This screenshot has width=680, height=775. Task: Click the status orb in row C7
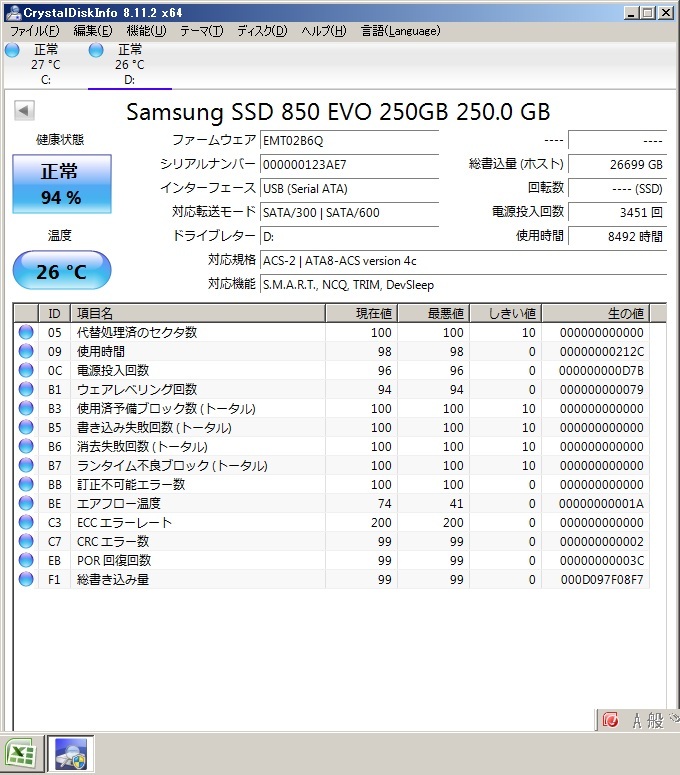(26, 542)
